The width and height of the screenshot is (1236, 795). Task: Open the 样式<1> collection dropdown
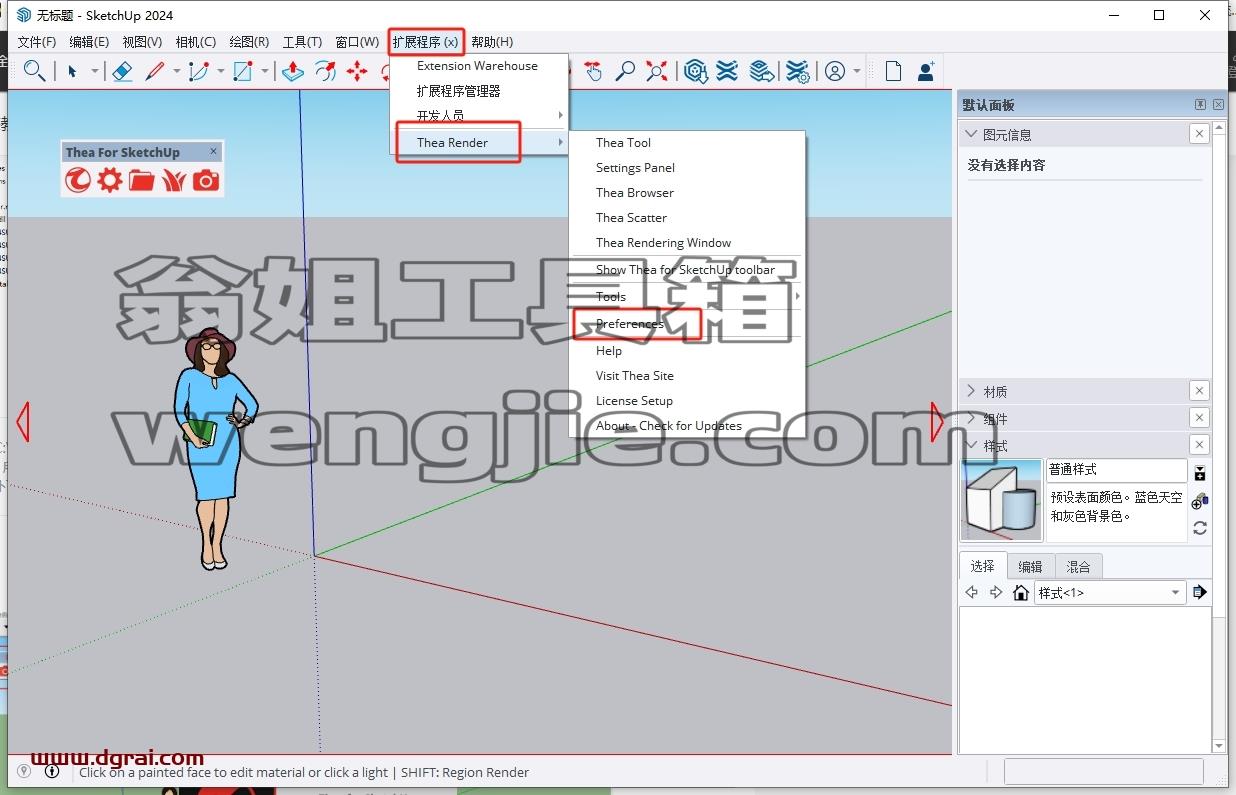coord(1109,592)
